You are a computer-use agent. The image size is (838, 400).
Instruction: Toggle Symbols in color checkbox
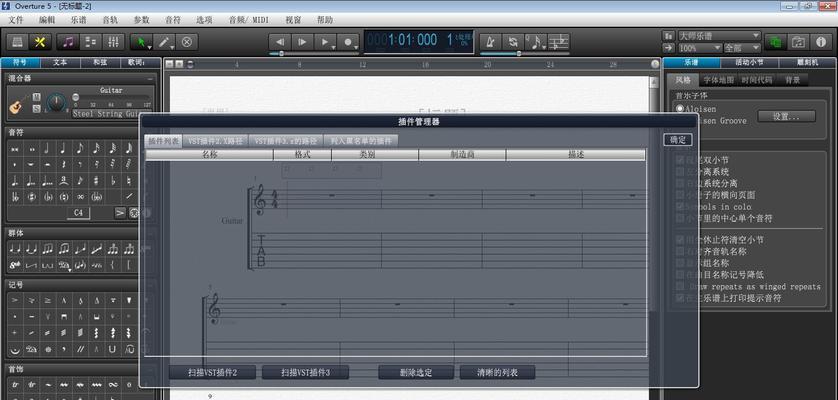click(x=680, y=207)
